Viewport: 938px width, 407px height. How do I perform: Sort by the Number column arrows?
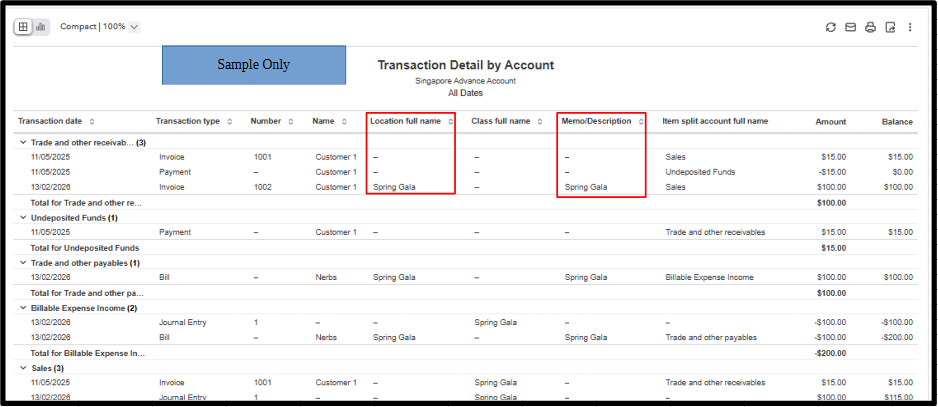point(291,122)
